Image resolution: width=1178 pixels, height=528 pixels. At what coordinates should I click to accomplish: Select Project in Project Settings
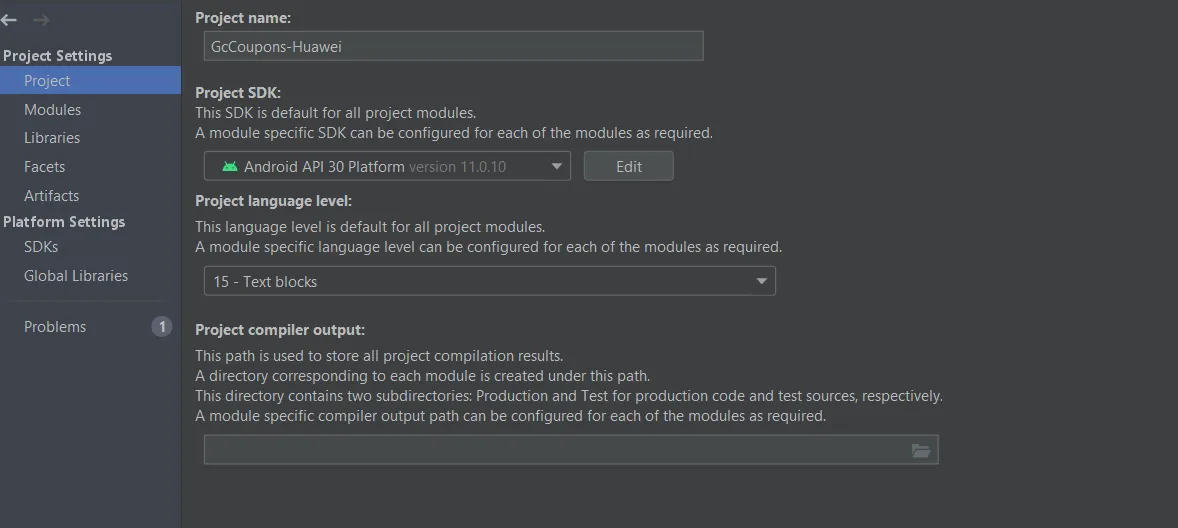pos(47,81)
